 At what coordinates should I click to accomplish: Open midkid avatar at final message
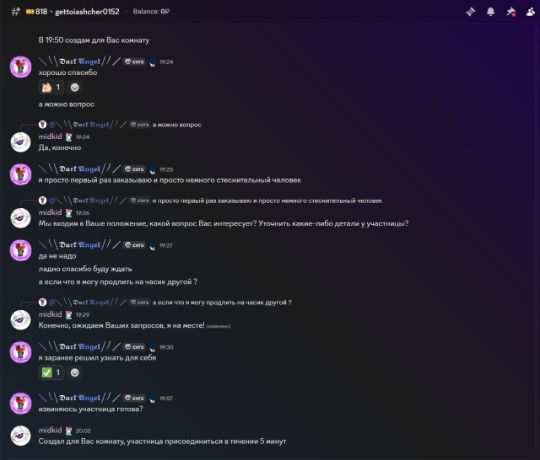click(x=21, y=435)
